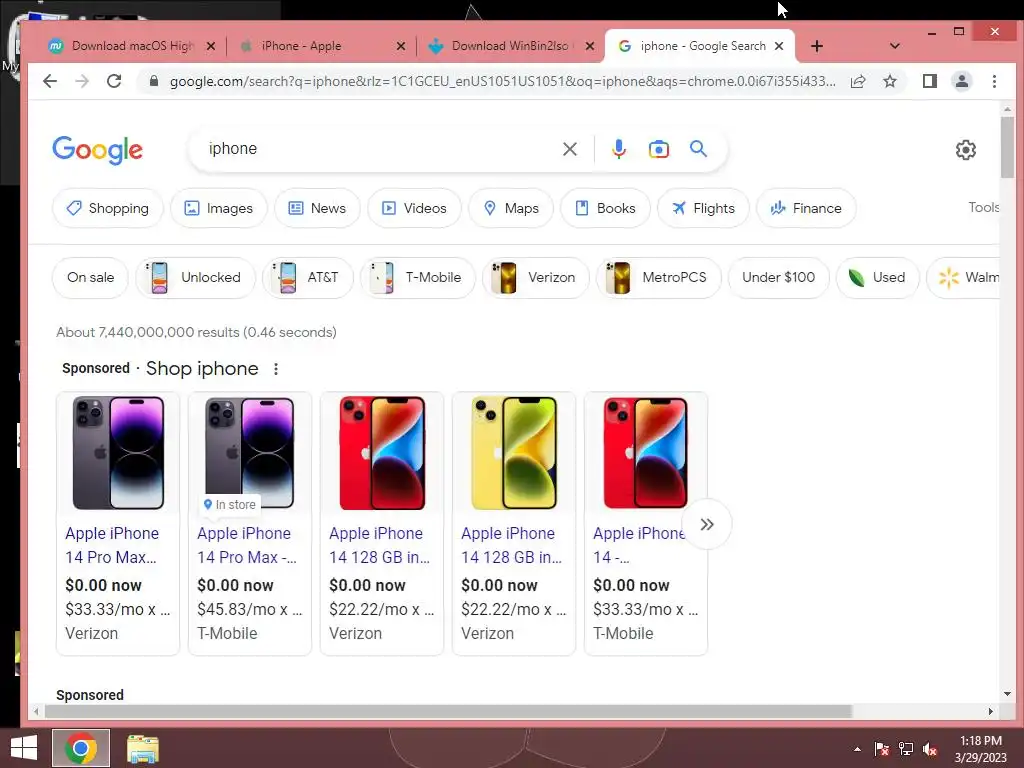Clear the search box with the X
This screenshot has height=768, width=1024.
[569, 149]
